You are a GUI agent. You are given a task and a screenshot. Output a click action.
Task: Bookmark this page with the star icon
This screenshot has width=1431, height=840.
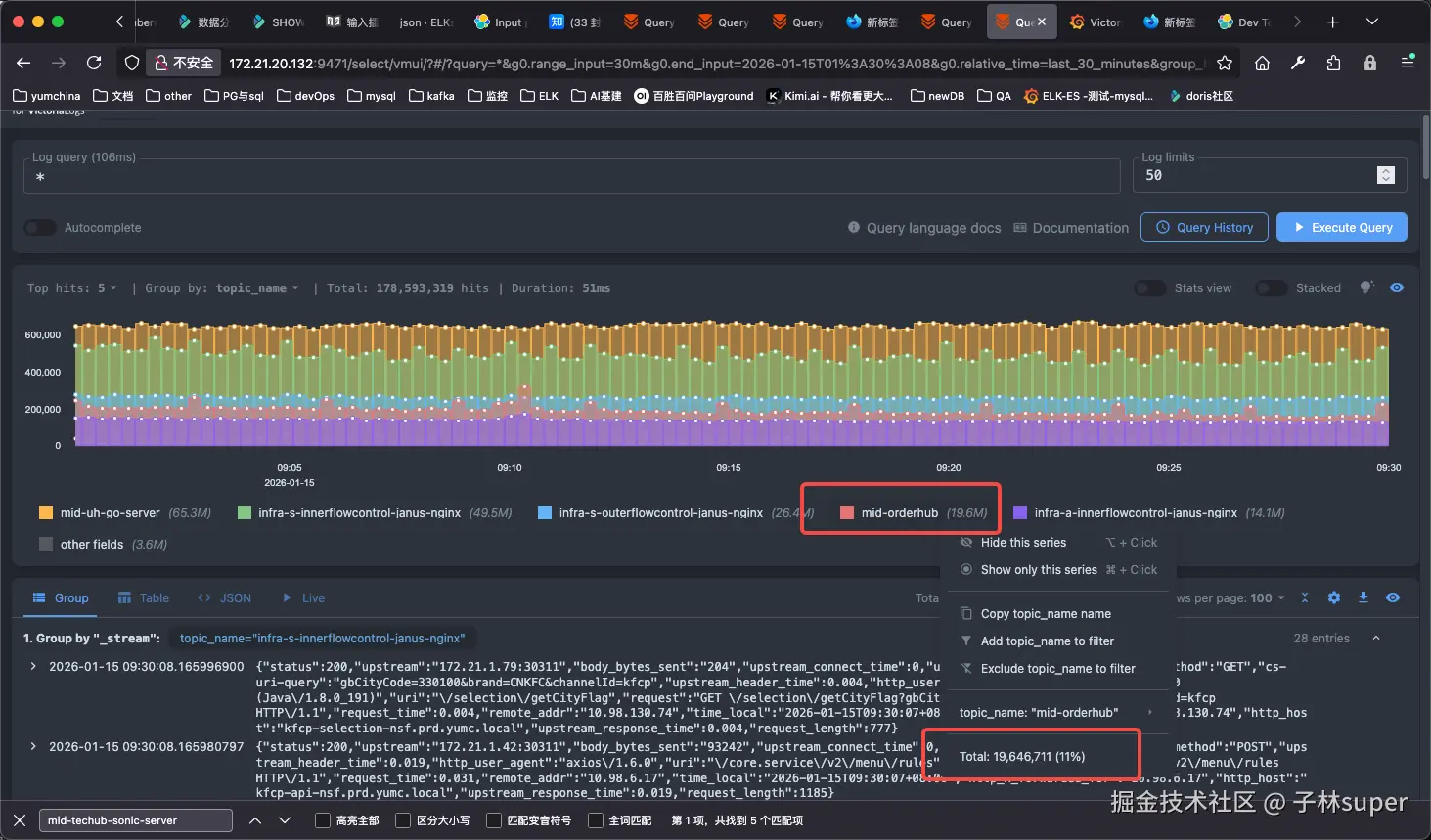(1224, 63)
